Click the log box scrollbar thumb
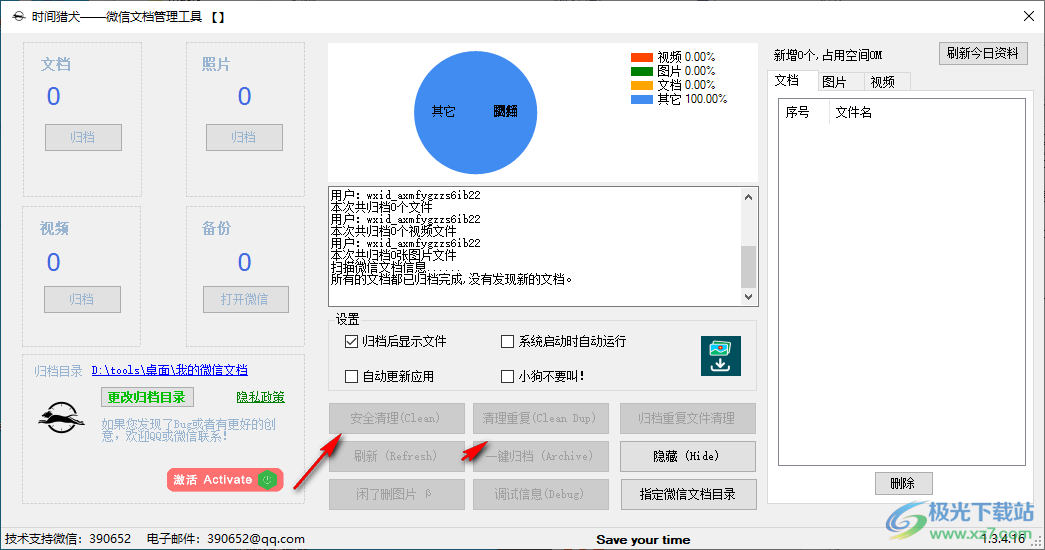Screen dimensions: 1045x550 [748, 267]
